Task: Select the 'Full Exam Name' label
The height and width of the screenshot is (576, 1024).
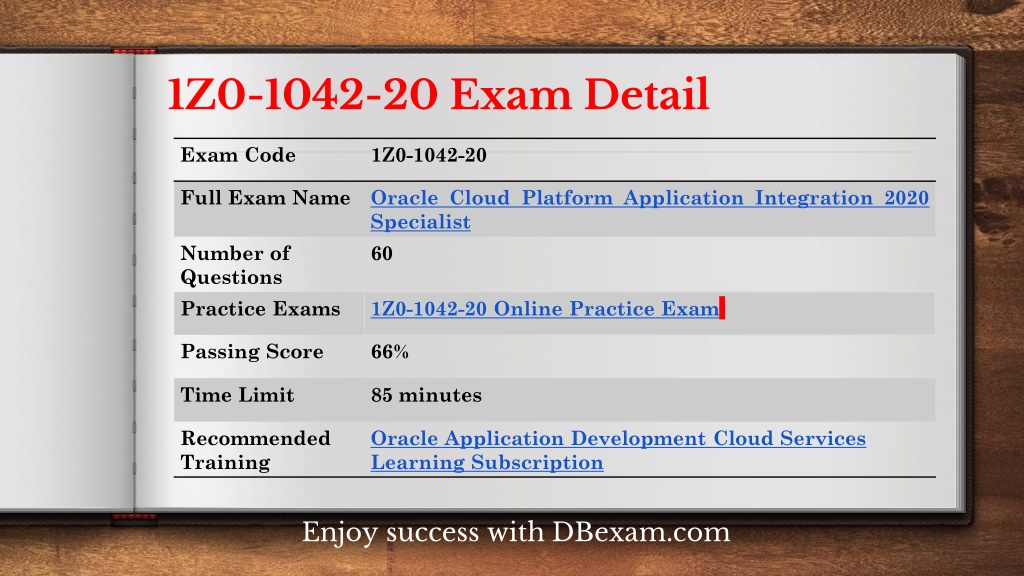Action: (265, 198)
